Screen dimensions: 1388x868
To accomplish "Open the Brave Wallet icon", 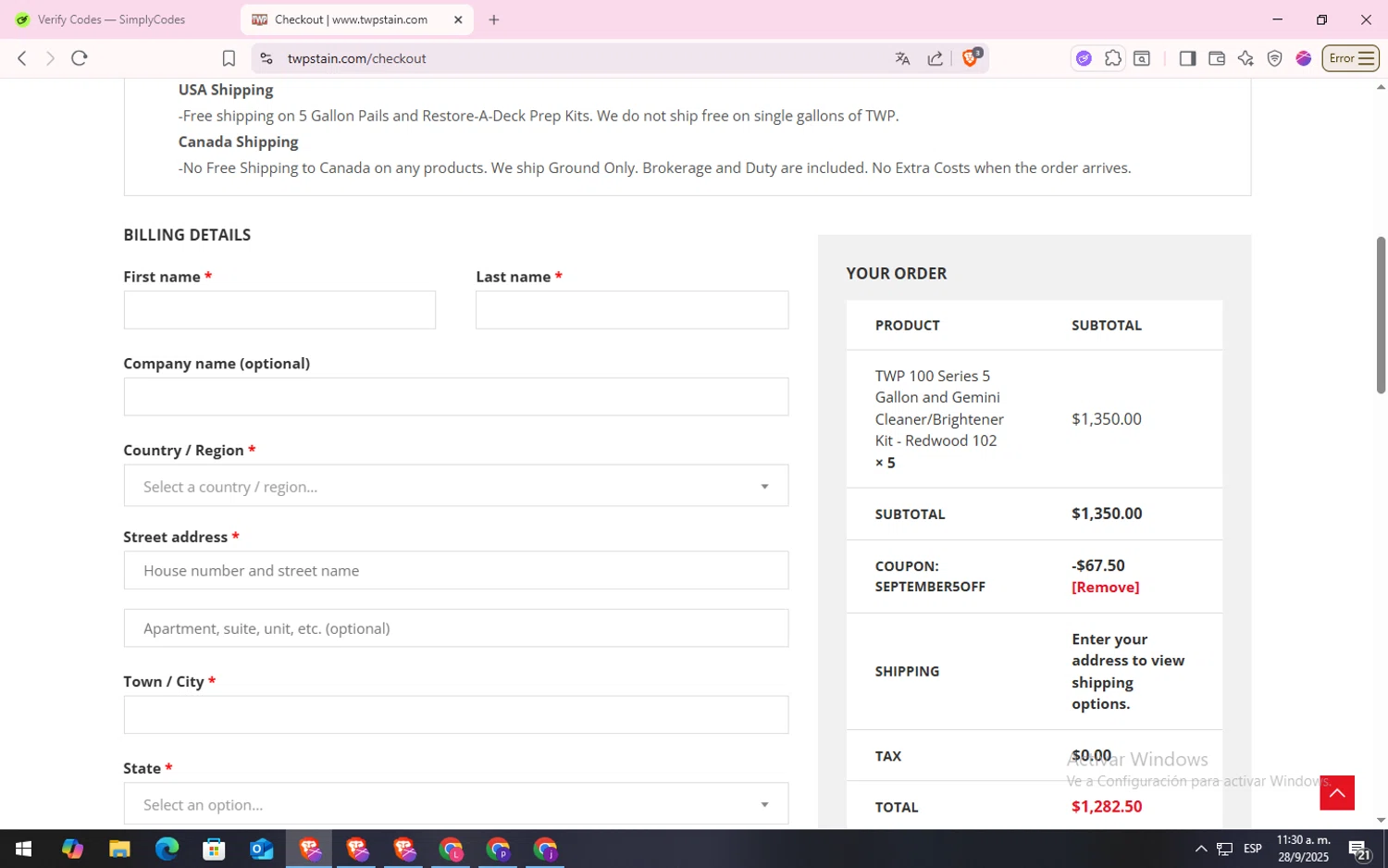I will coord(1217,58).
